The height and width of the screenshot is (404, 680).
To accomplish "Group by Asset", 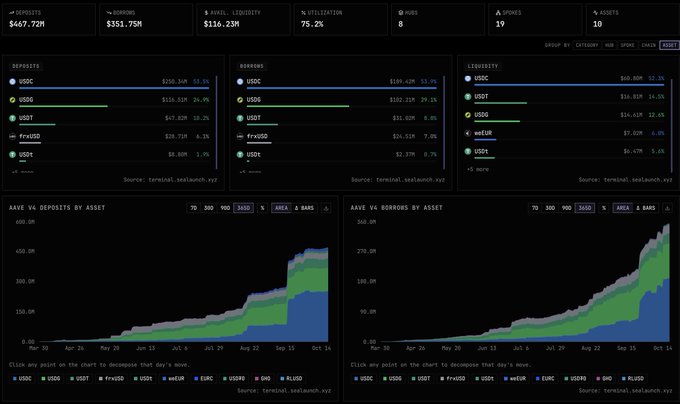I will 669,45.
